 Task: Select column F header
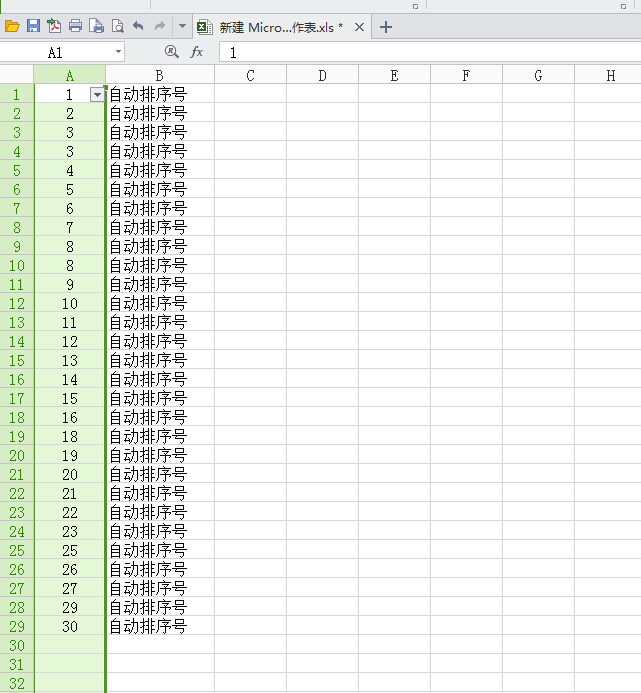(467, 76)
